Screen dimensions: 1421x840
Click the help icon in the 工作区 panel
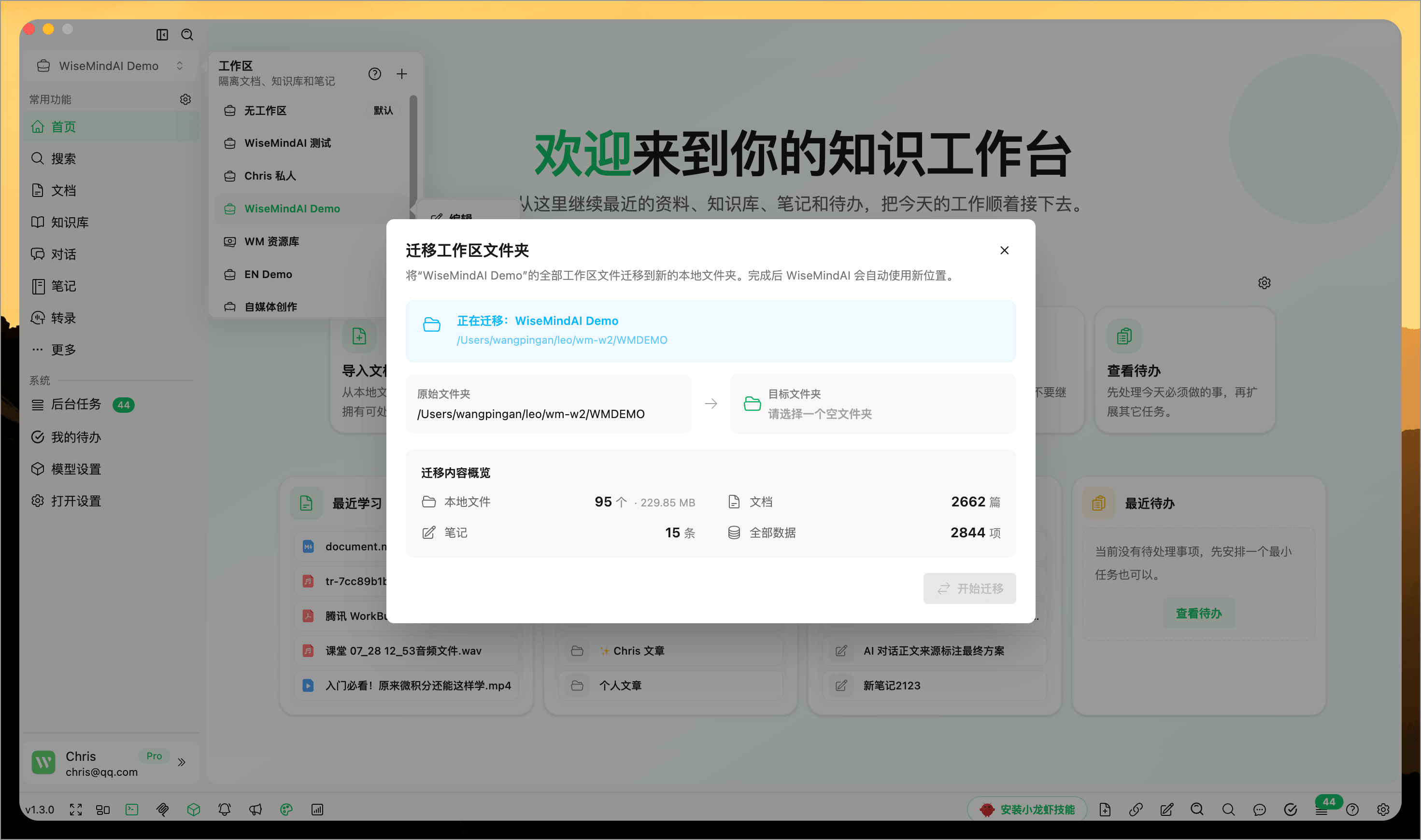point(374,74)
